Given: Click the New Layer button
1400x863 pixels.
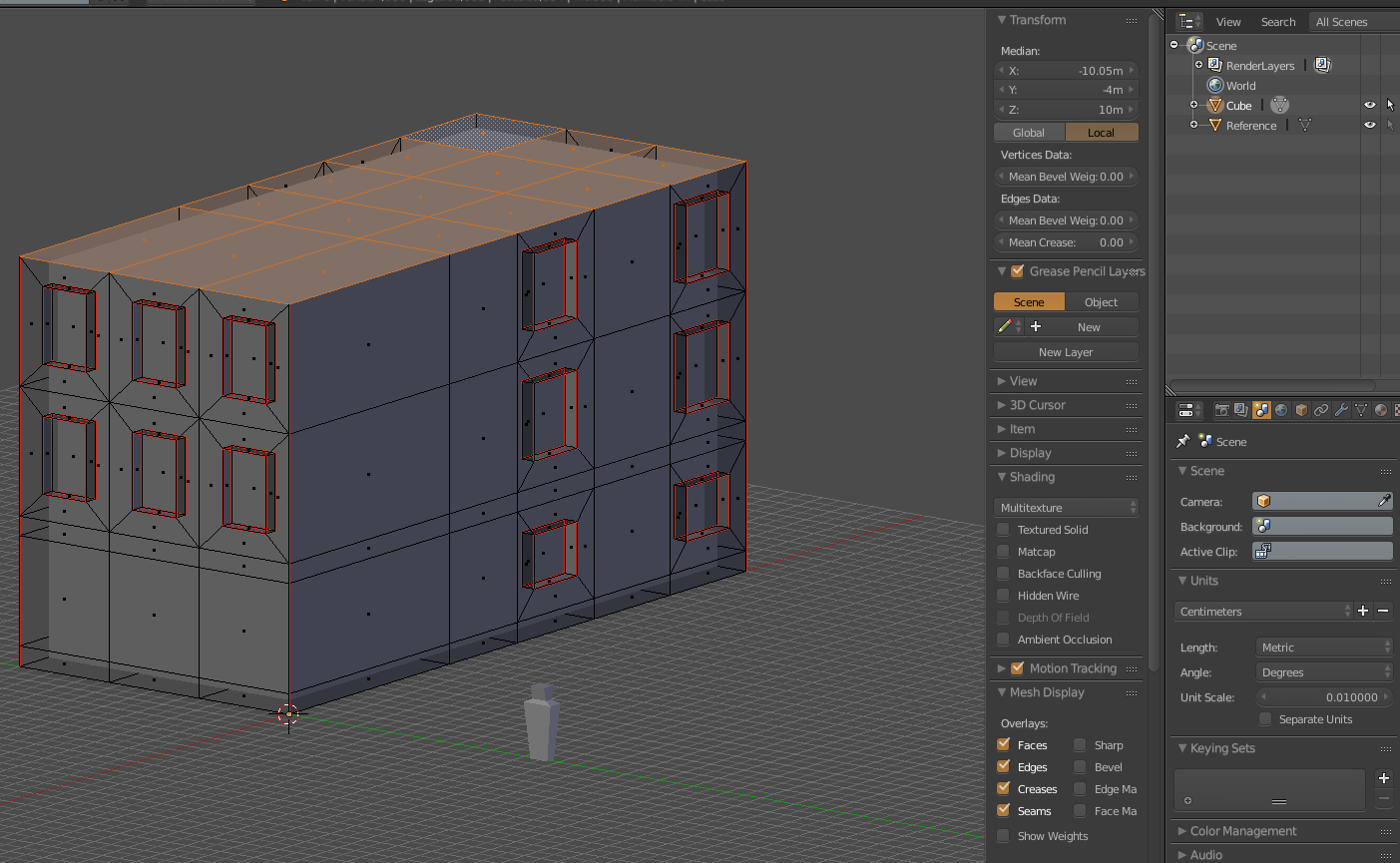Looking at the screenshot, I should [x=1065, y=351].
